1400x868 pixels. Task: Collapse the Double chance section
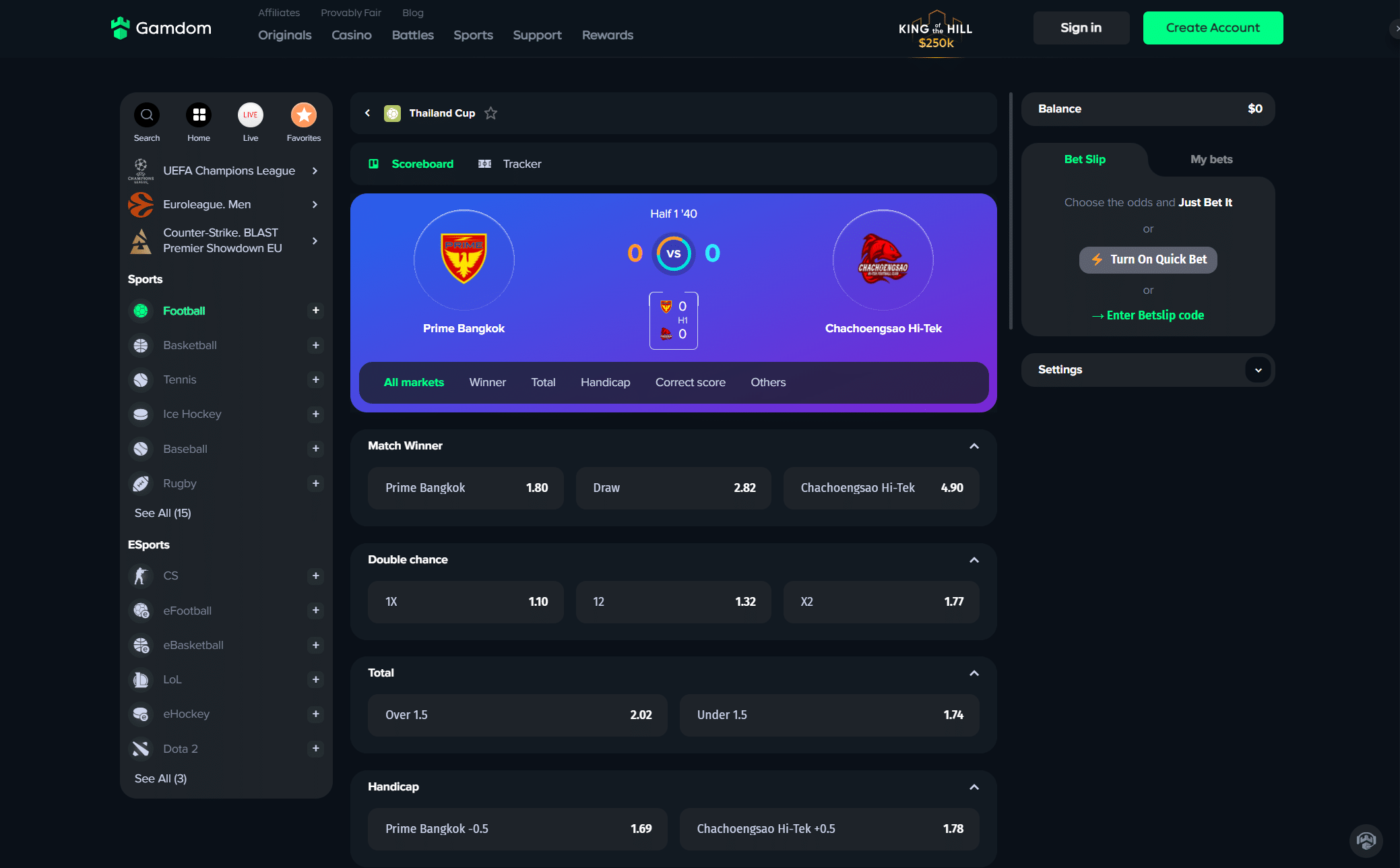coord(974,560)
